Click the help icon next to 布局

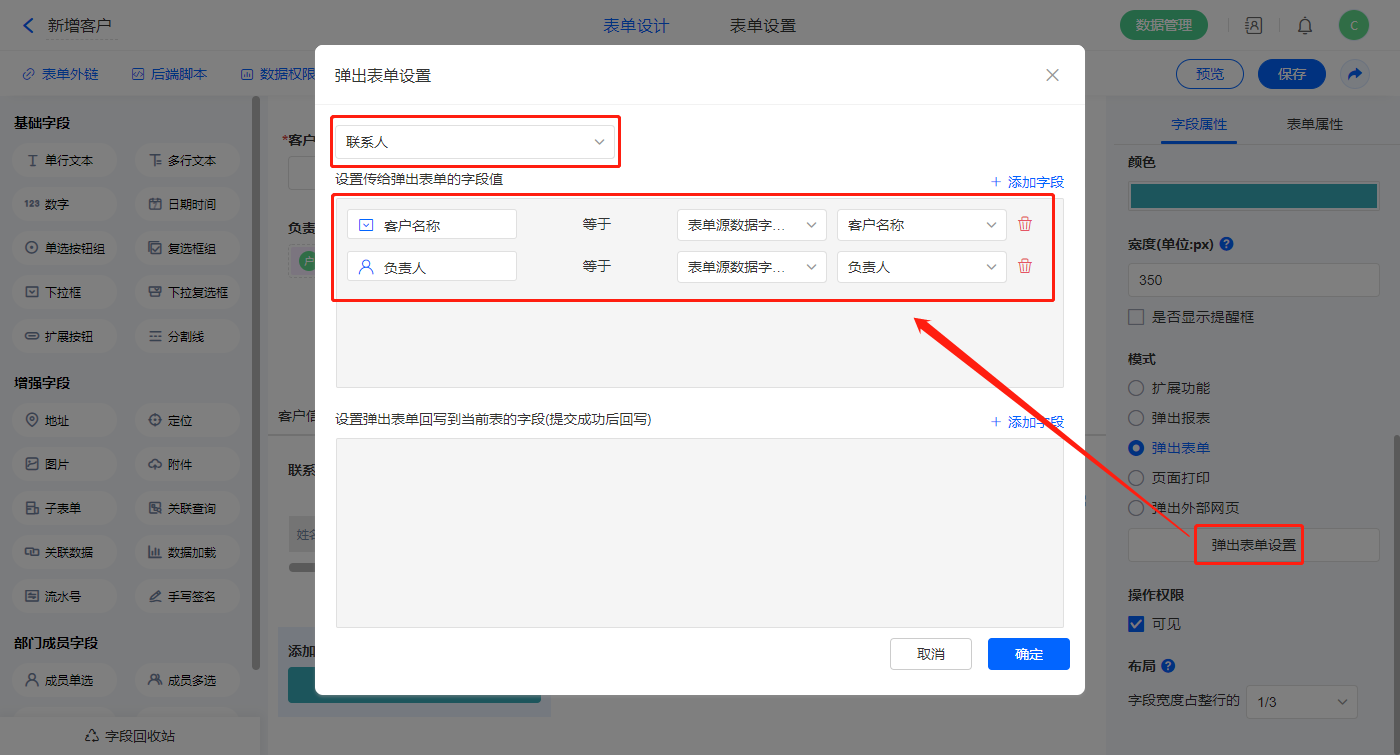[x=1167, y=666]
